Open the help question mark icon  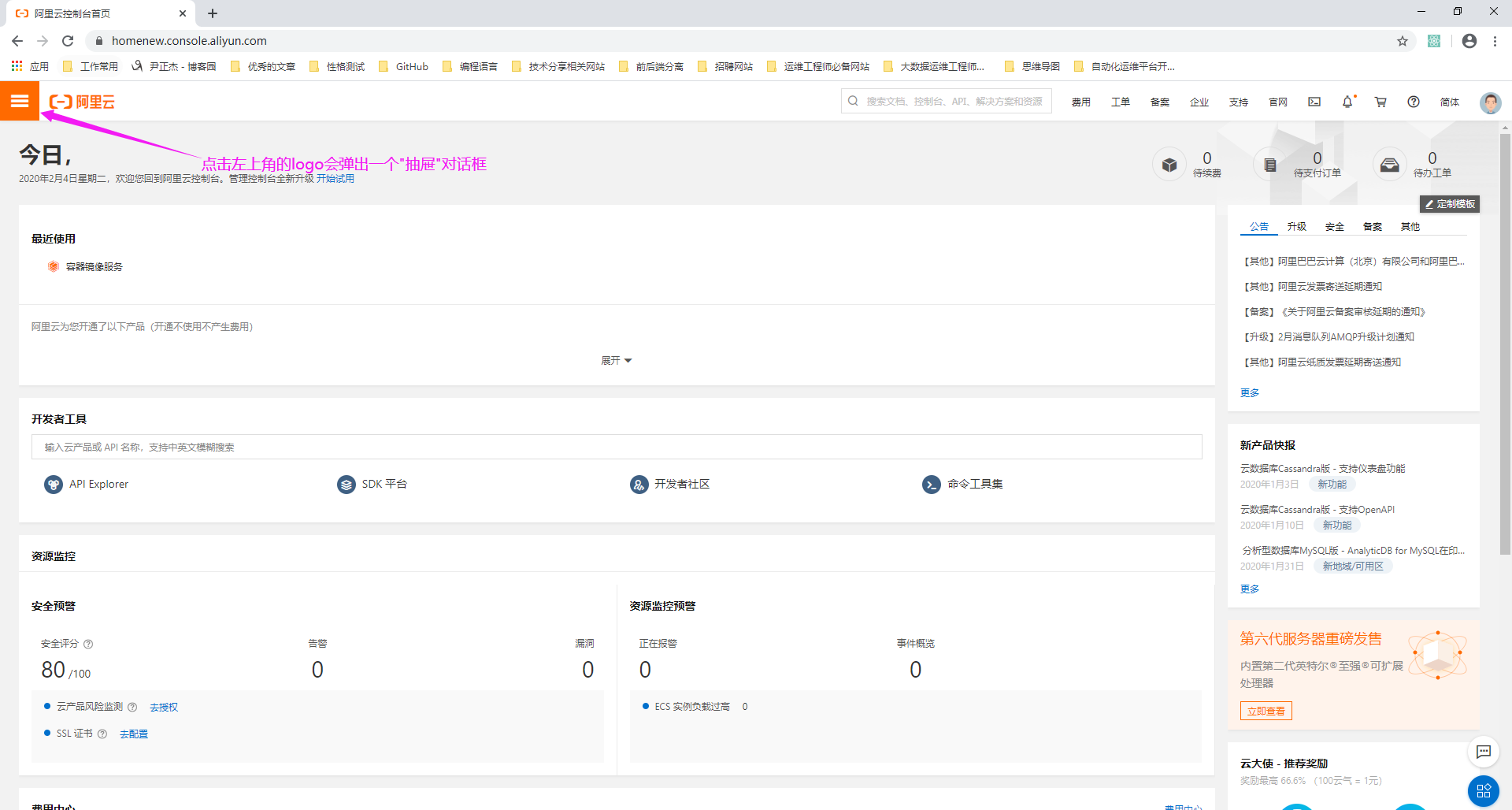(1414, 102)
